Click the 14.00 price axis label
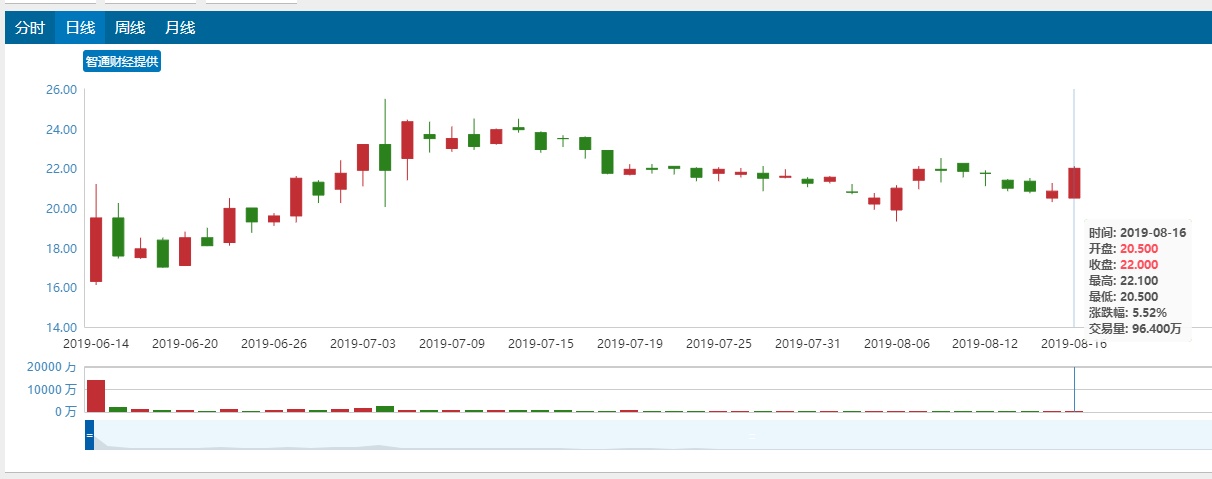 (x=61, y=327)
